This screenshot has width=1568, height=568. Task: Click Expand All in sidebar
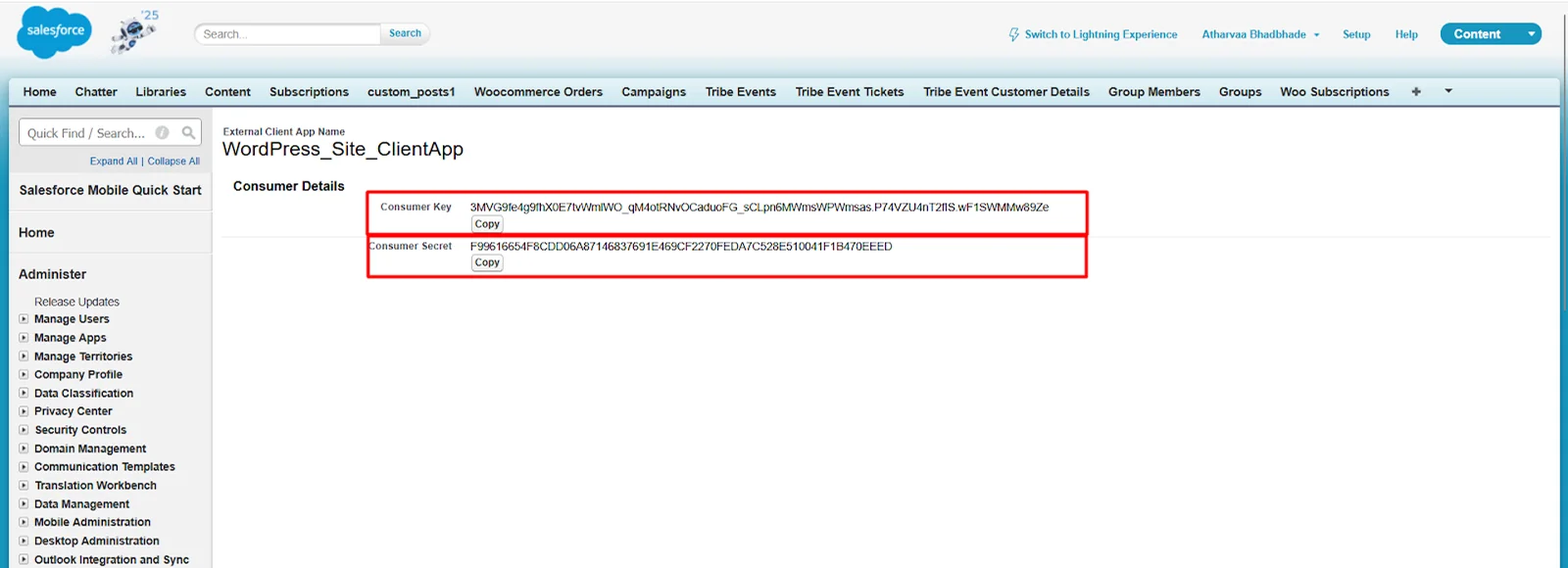coord(114,162)
